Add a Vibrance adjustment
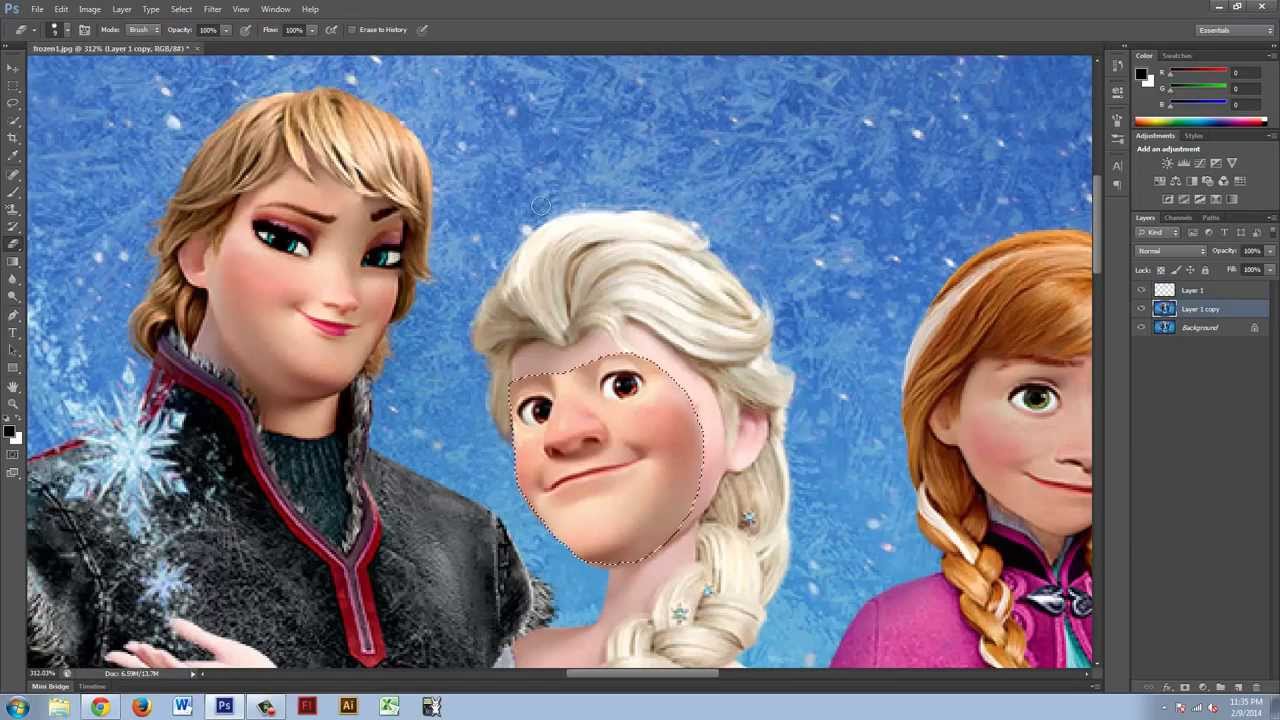Image resolution: width=1280 pixels, height=720 pixels. click(1231, 163)
